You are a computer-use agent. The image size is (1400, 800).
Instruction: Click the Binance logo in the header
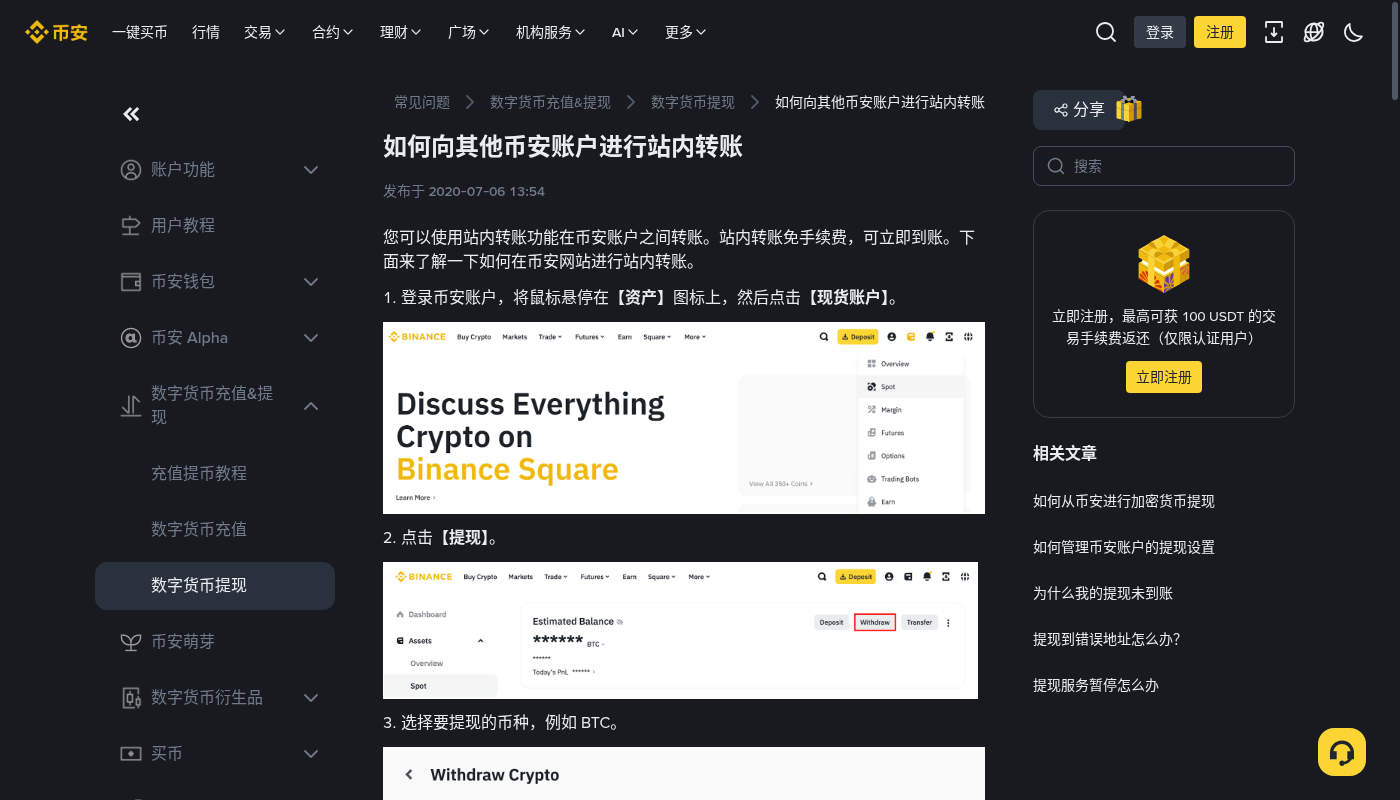56,32
